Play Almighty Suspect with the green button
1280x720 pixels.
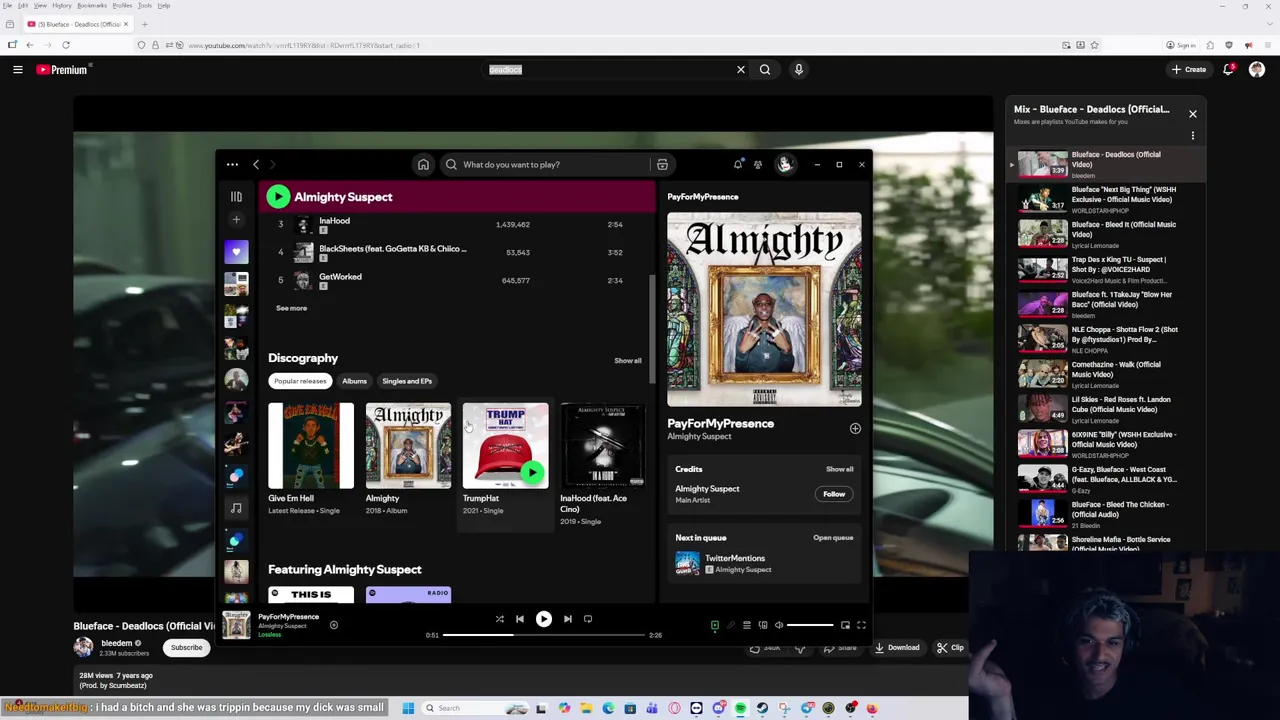[278, 197]
